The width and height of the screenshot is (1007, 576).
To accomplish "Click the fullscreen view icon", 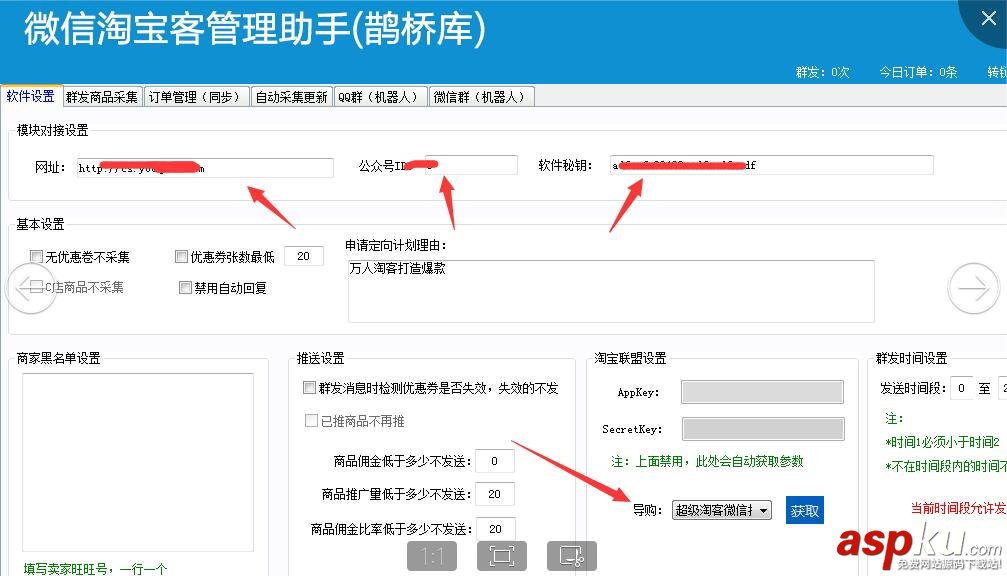I will pyautogui.click(x=501, y=556).
